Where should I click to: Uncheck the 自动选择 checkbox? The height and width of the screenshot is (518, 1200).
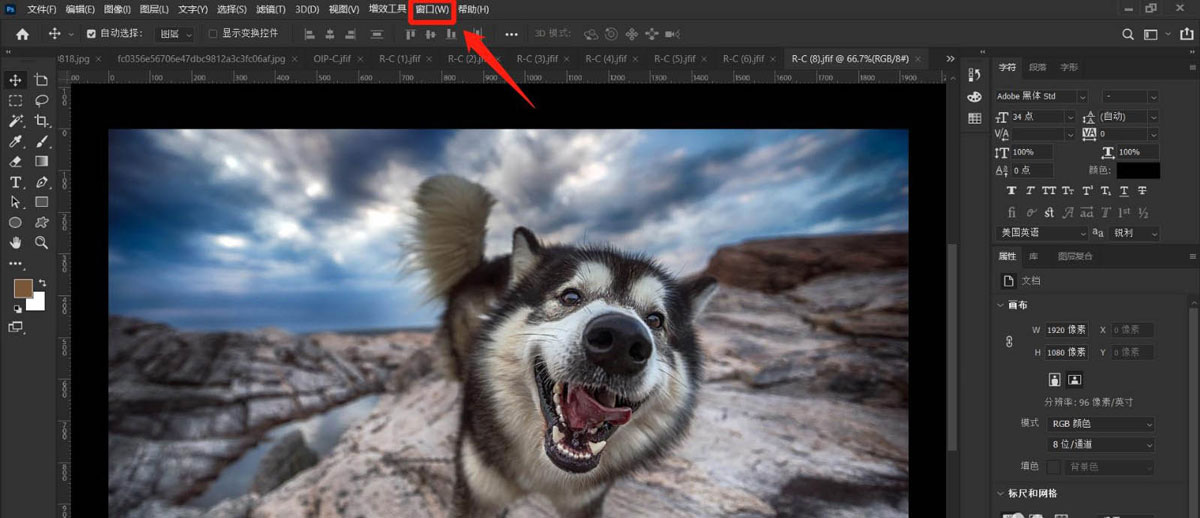pos(92,34)
